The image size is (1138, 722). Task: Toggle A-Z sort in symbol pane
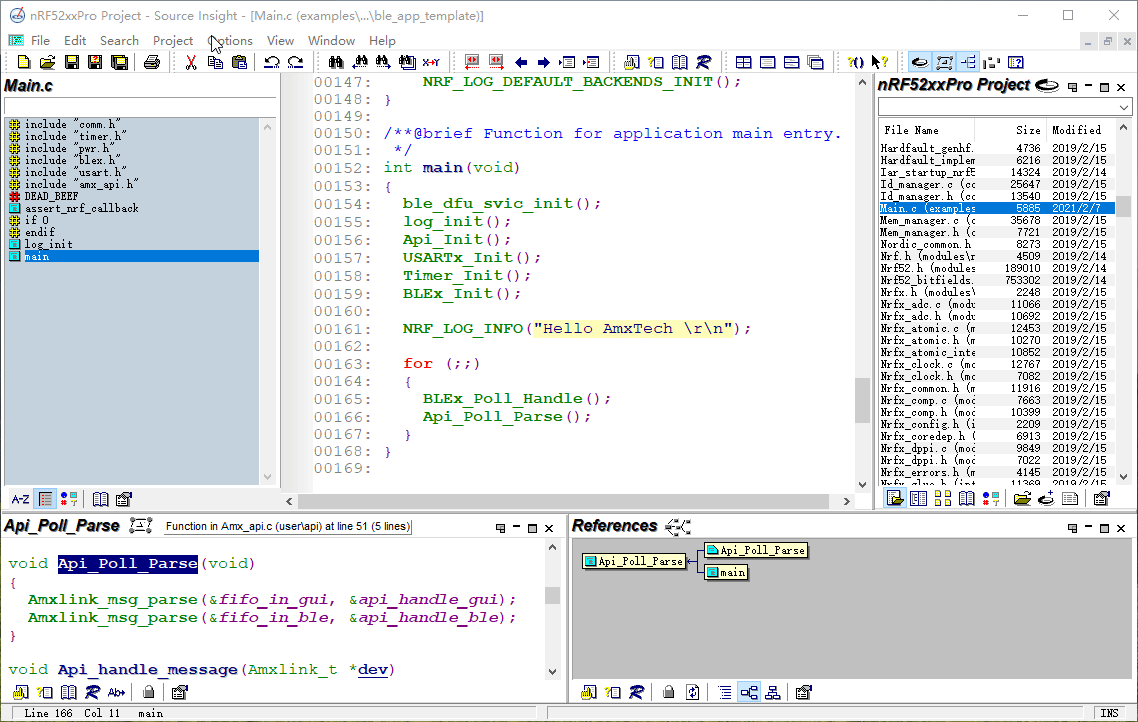[20, 499]
